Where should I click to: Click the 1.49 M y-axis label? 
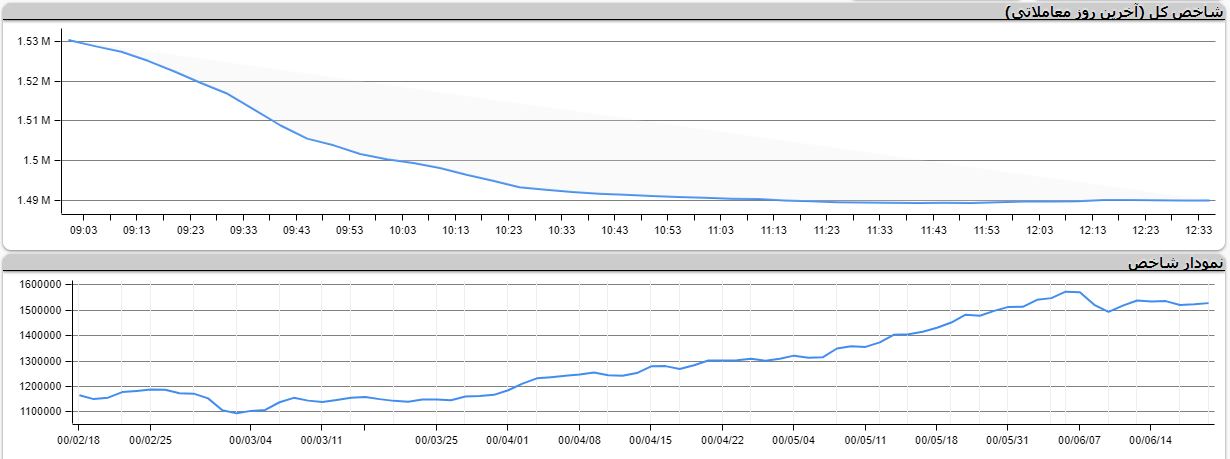pyautogui.click(x=33, y=200)
